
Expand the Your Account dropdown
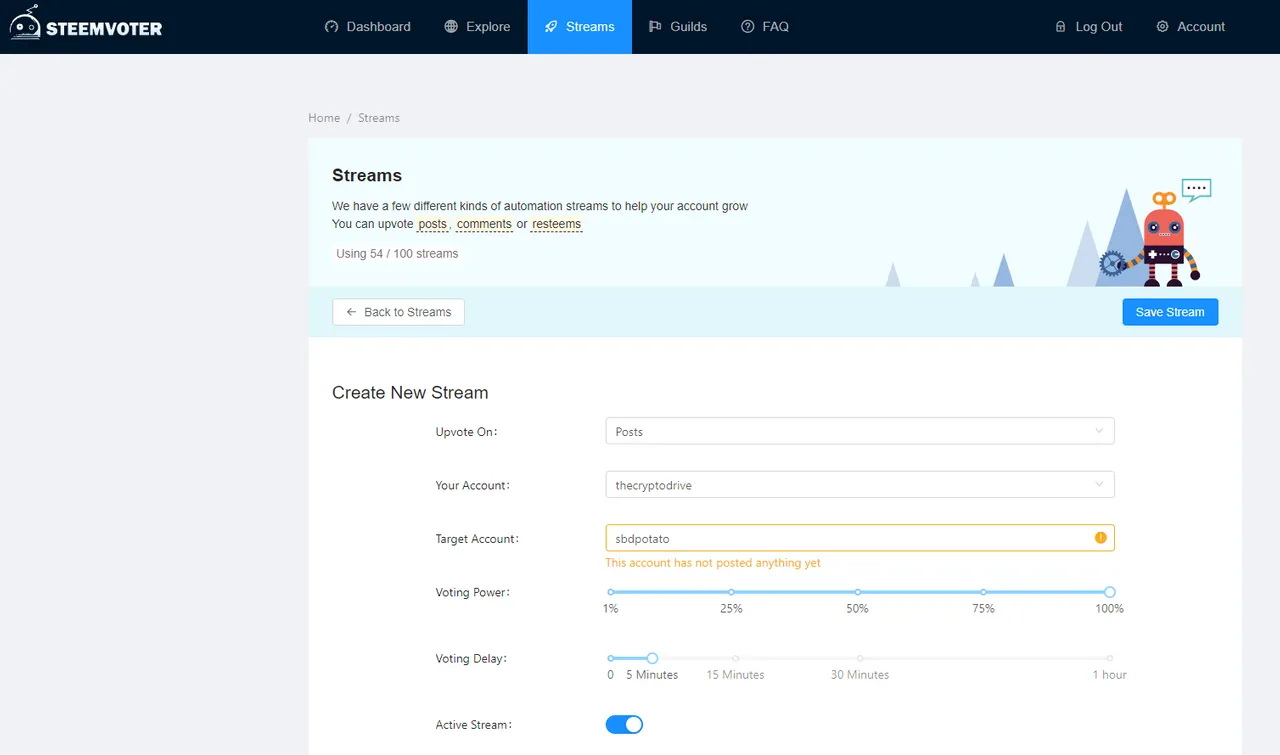pyautogui.click(x=859, y=485)
